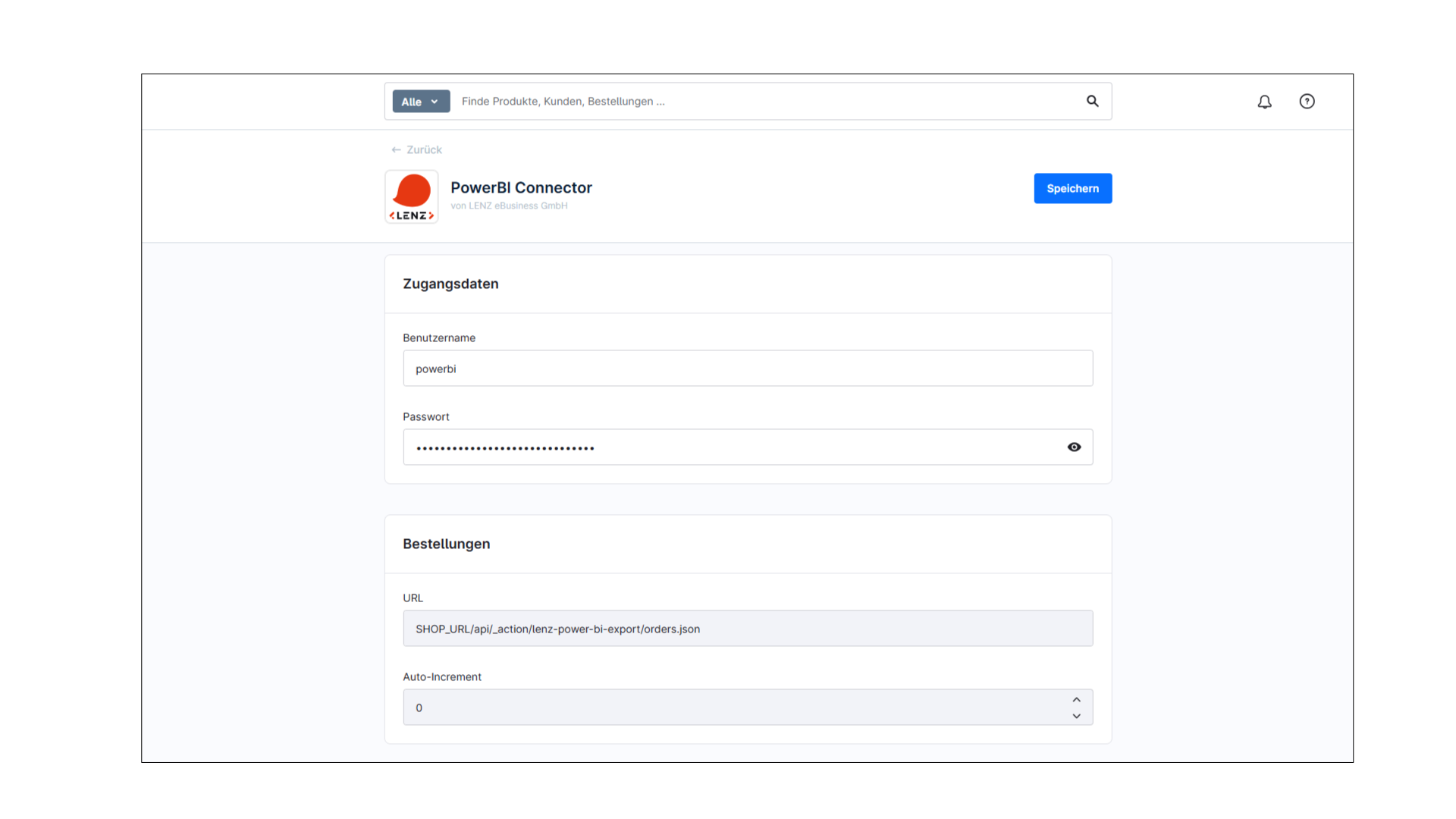Viewport: 1456px width, 819px height.
Task: Increase Auto-Increment with up arrow
Action: (x=1076, y=699)
